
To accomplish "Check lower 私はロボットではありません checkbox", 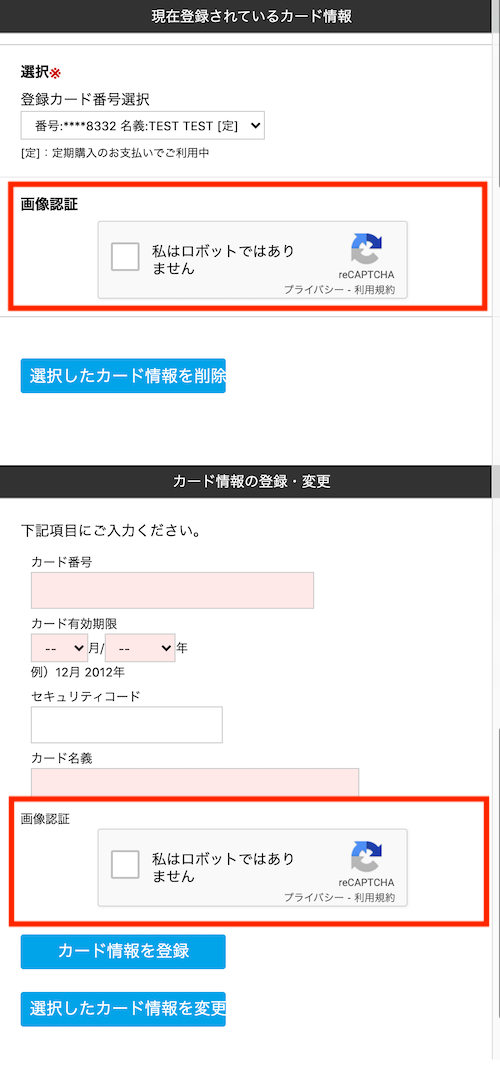I will (126, 865).
